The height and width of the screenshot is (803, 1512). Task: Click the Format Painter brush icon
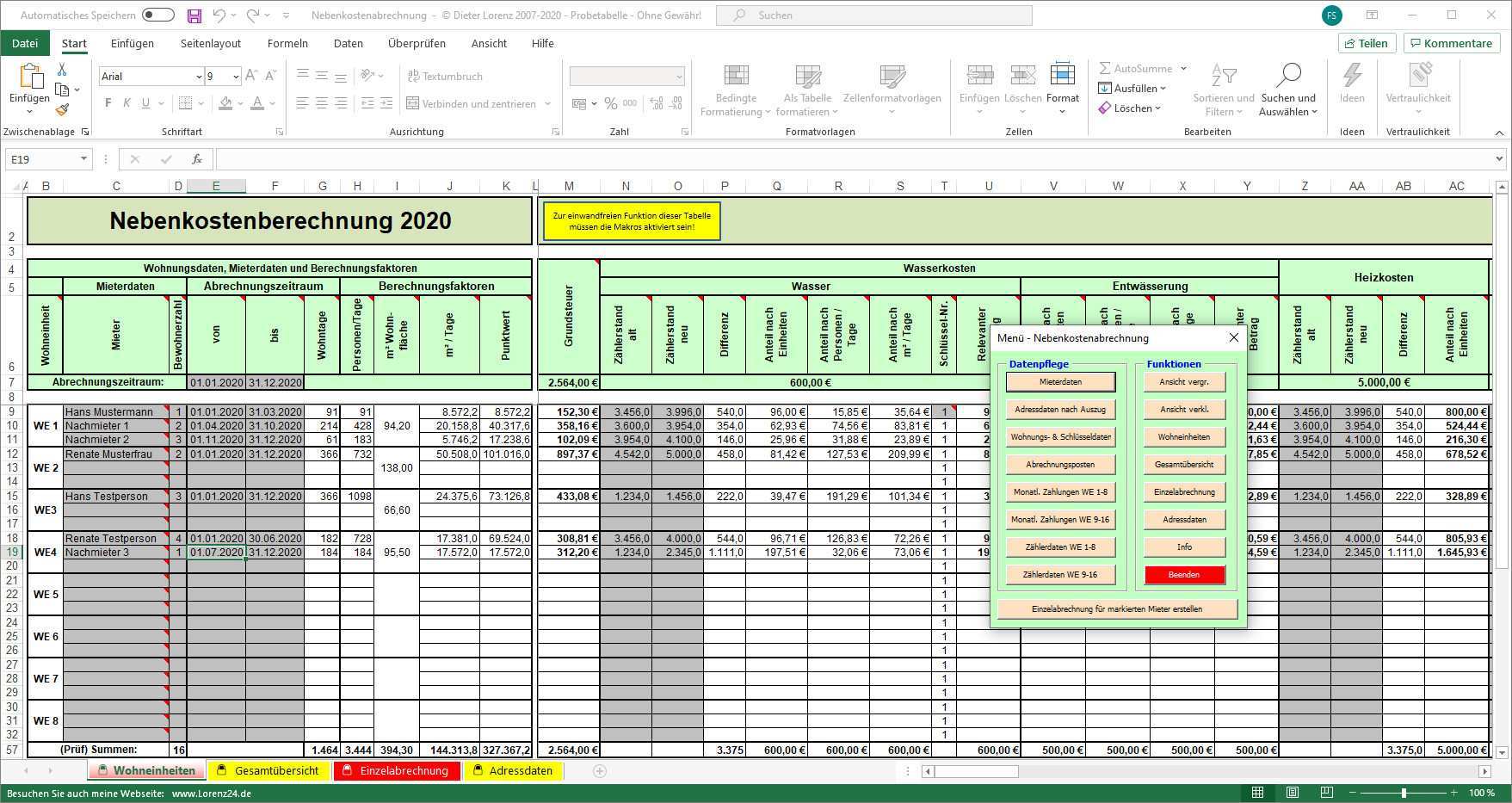tap(62, 110)
